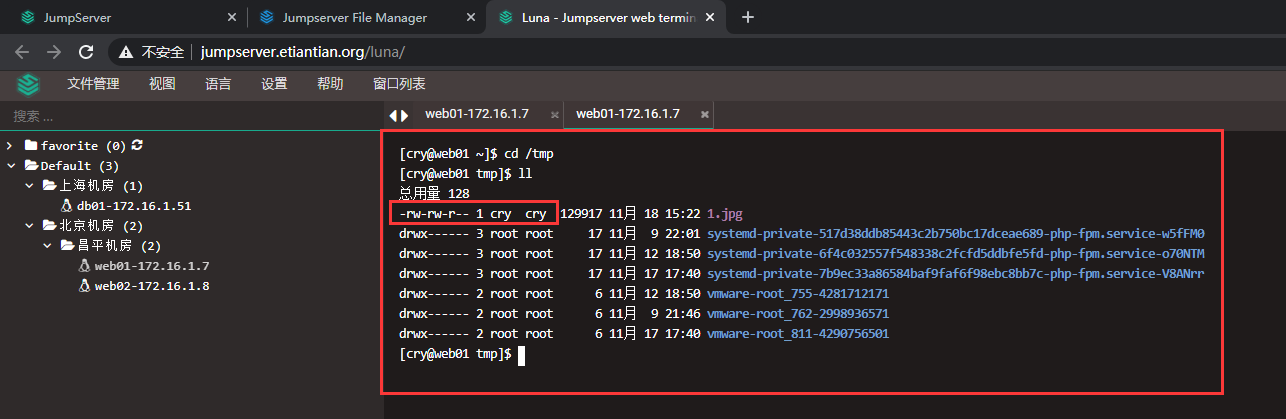Connect to web02-172.16.1.8 asset
This screenshot has height=419, width=1286.
(152, 286)
